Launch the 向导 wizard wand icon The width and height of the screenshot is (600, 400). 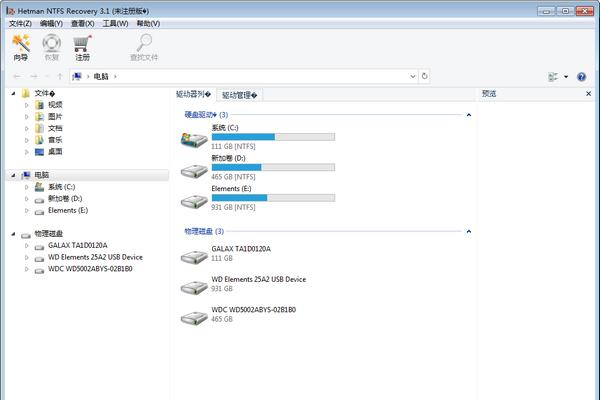(x=21, y=43)
